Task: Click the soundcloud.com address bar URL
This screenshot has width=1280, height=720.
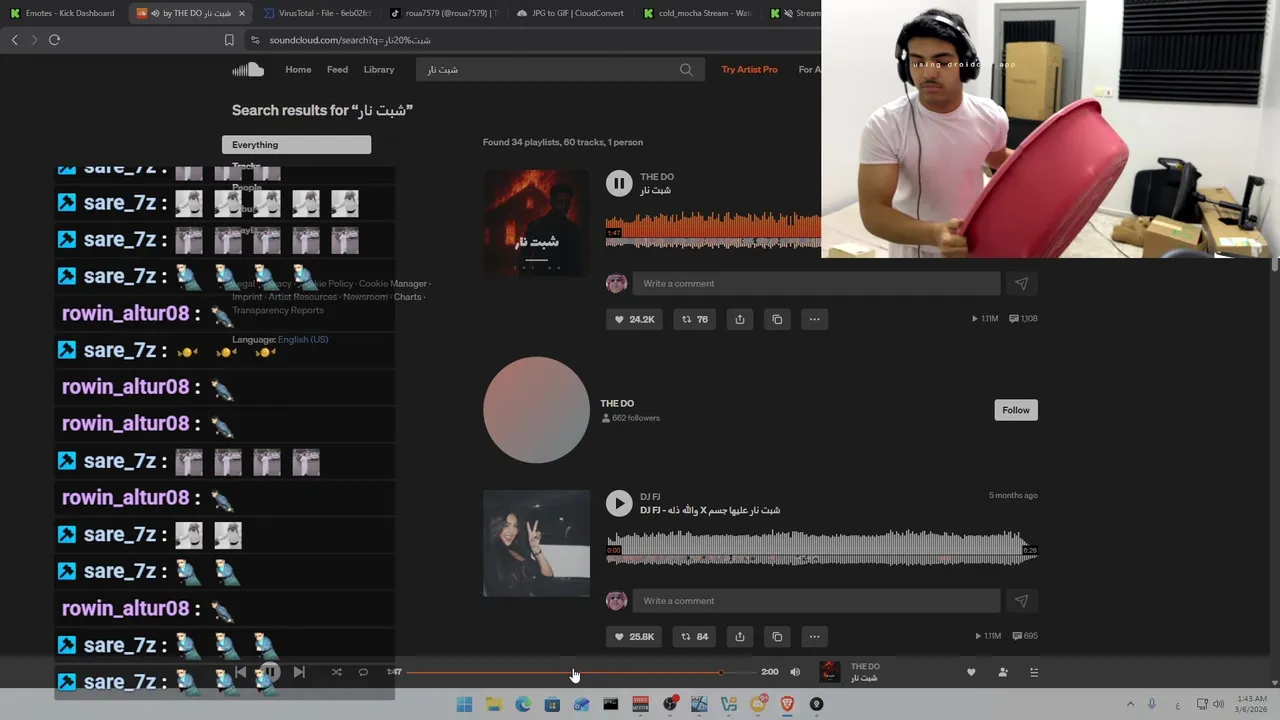Action: (350, 40)
